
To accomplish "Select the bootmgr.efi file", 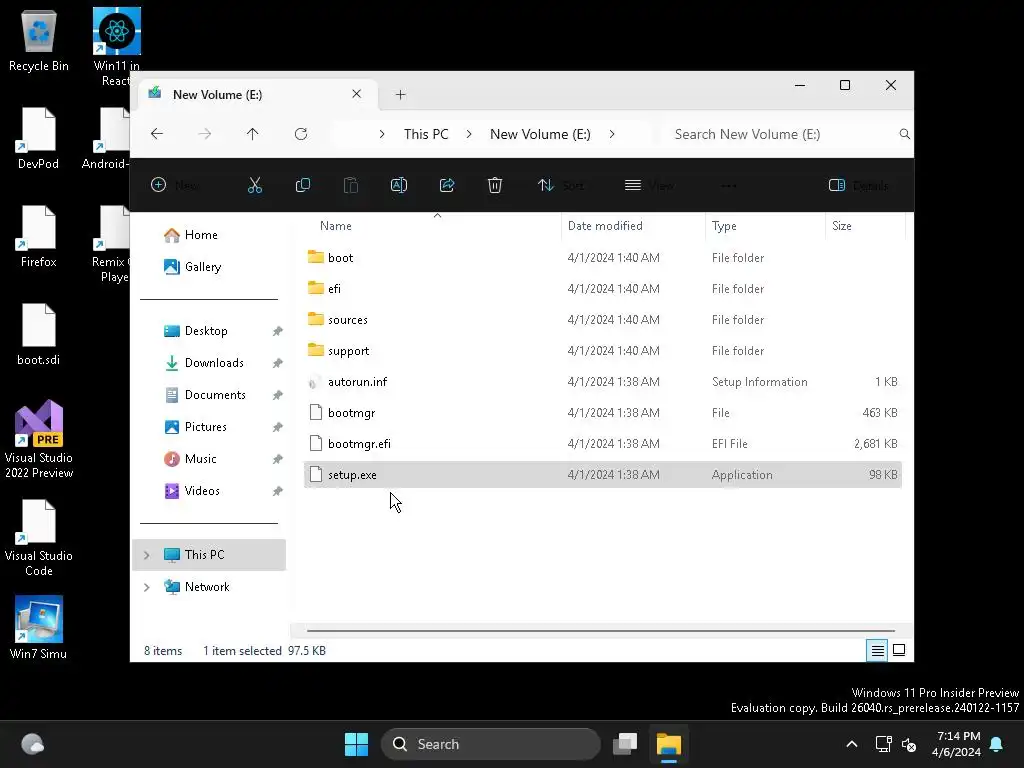I will (603, 444).
